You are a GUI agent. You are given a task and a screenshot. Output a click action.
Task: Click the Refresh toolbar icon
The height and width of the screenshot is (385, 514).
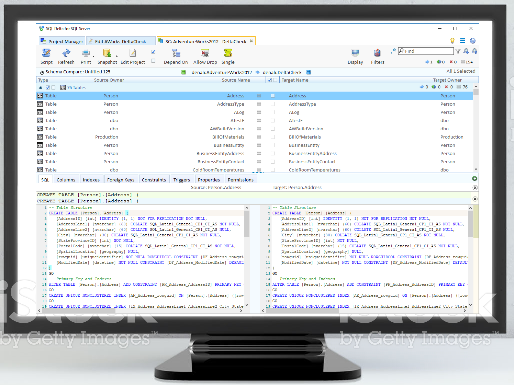[x=66, y=53]
